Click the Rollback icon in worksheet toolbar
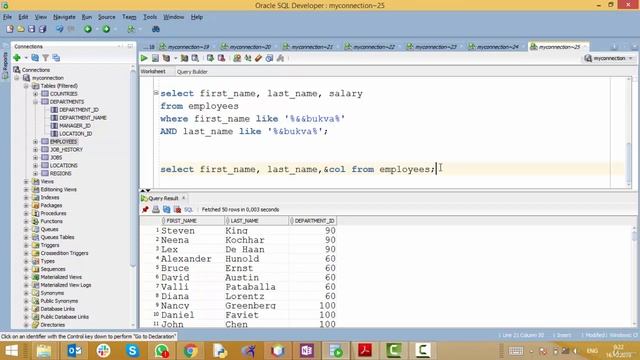 221,58
